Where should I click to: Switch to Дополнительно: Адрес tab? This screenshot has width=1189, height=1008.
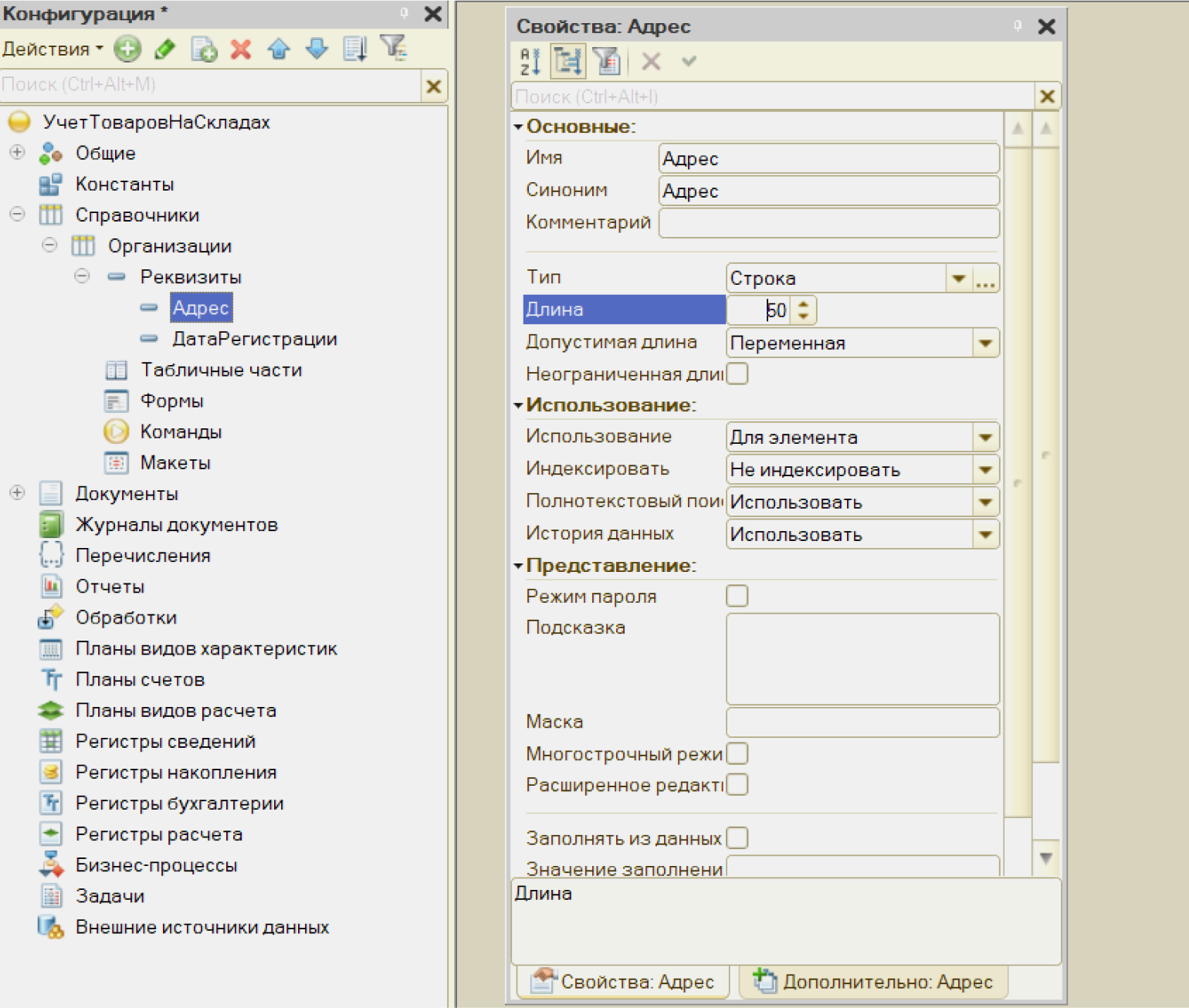point(873,982)
